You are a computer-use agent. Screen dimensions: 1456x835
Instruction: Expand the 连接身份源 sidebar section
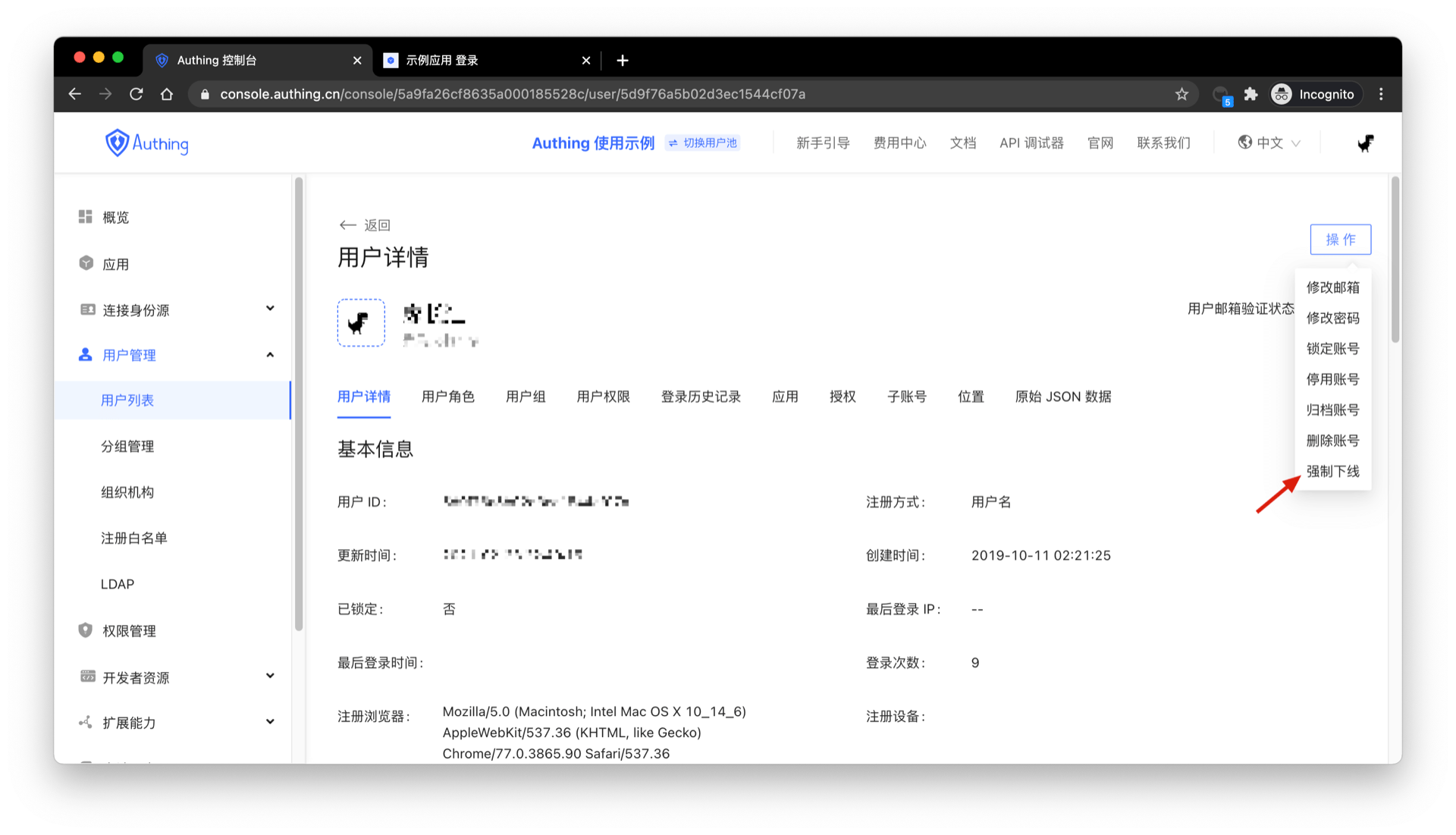pos(270,309)
